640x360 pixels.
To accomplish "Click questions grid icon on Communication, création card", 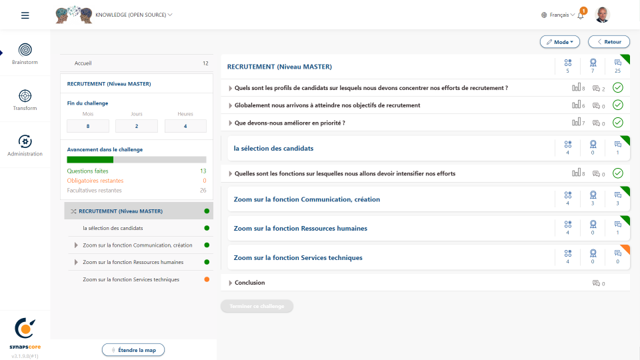I will tap(568, 195).
